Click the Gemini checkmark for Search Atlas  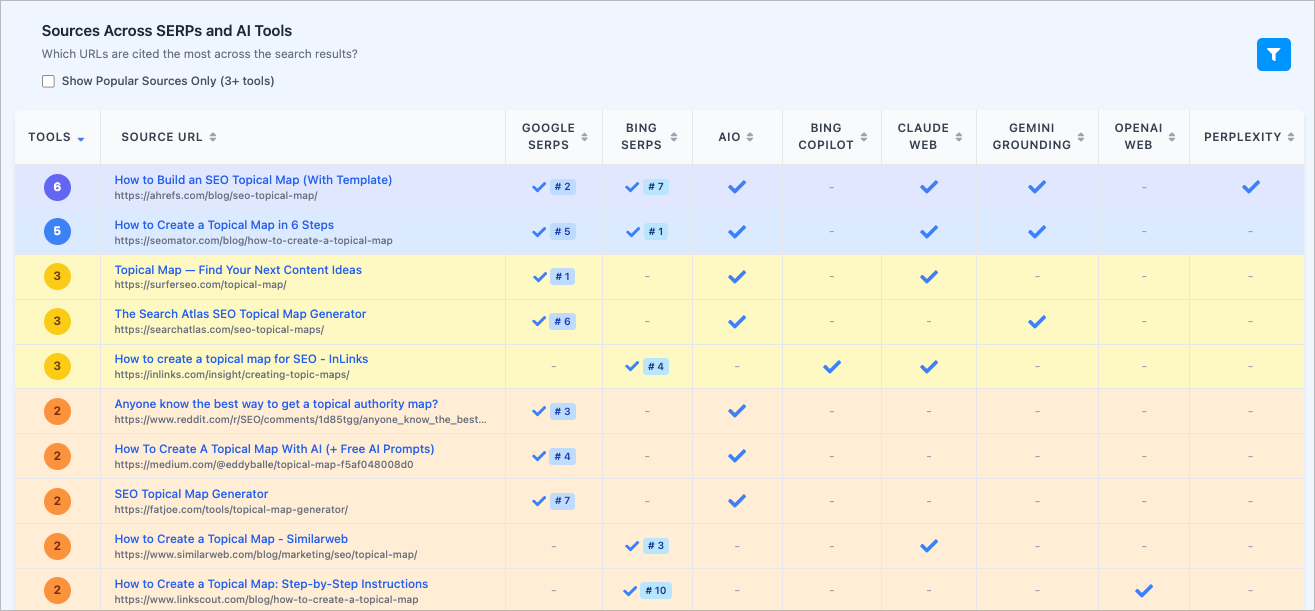[1037, 322]
